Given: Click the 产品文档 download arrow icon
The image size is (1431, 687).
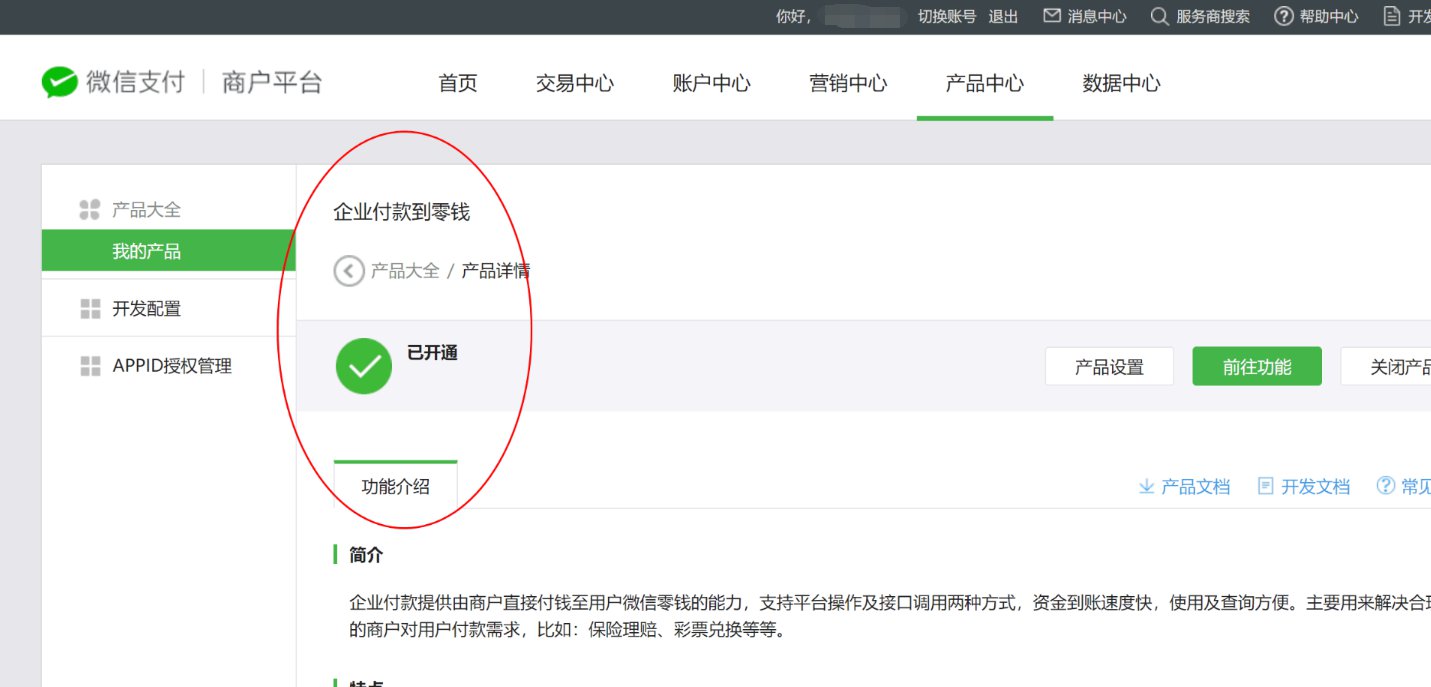Looking at the screenshot, I should [x=1146, y=487].
